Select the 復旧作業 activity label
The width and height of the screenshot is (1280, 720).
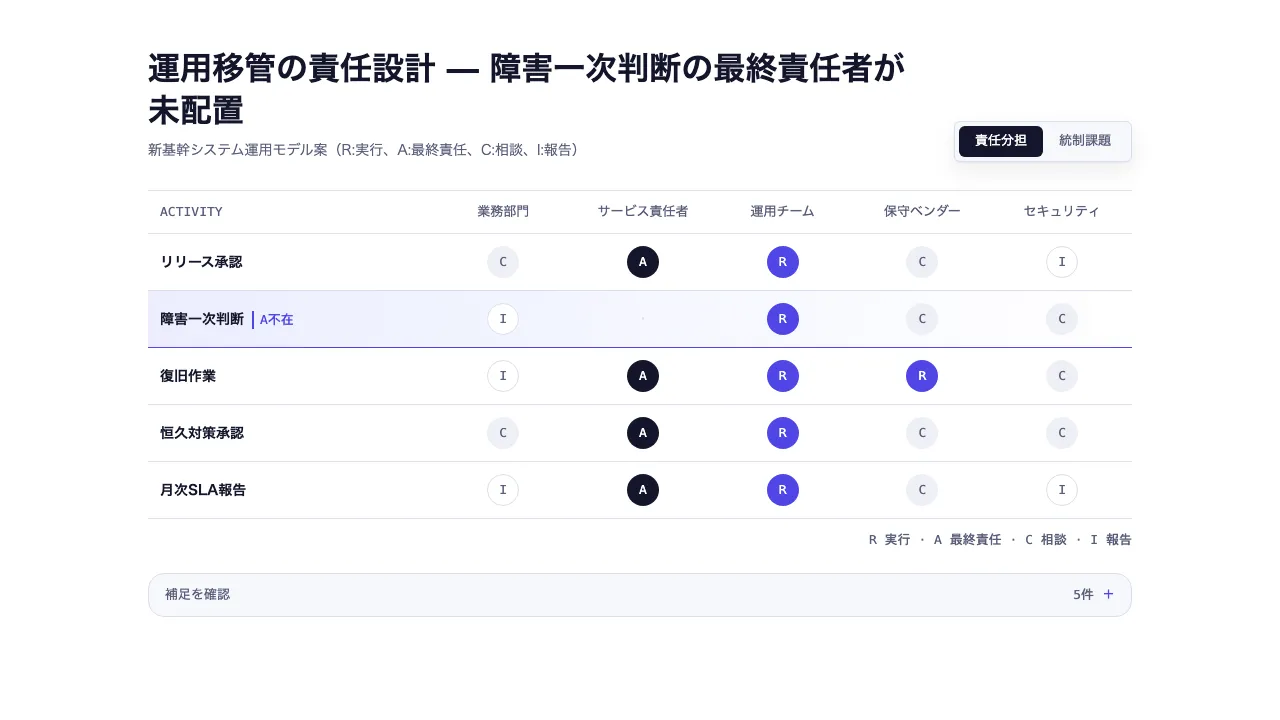[x=188, y=376]
